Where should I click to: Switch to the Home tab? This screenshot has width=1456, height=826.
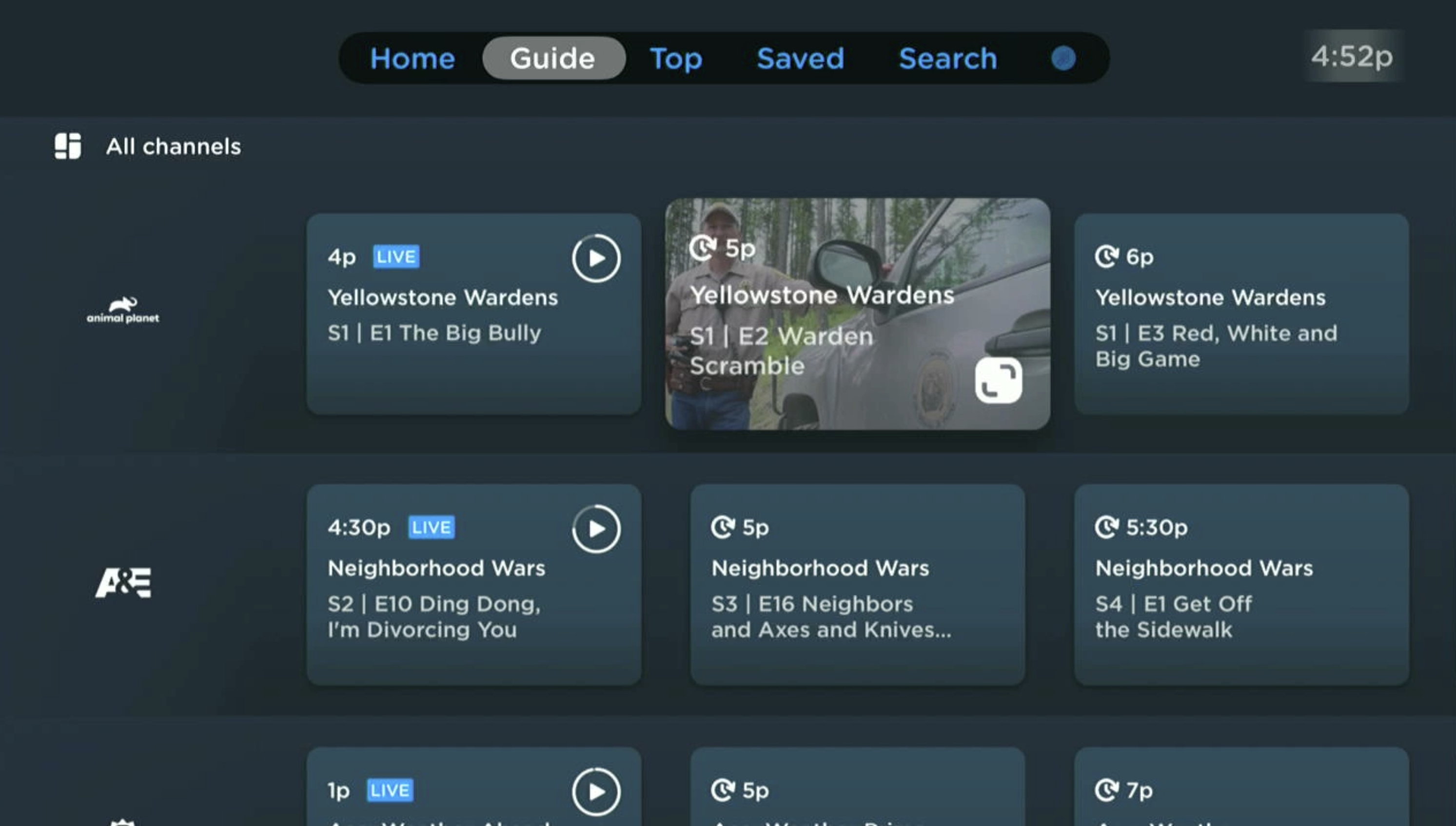click(x=413, y=59)
